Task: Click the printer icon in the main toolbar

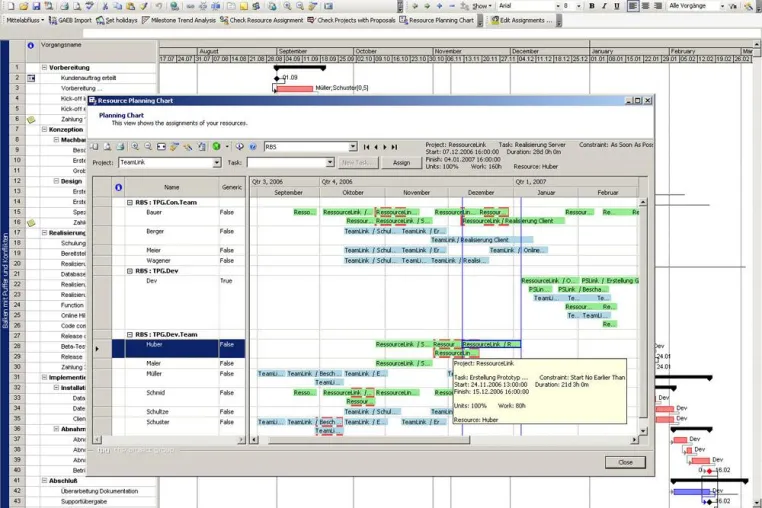Action: click(64, 6)
